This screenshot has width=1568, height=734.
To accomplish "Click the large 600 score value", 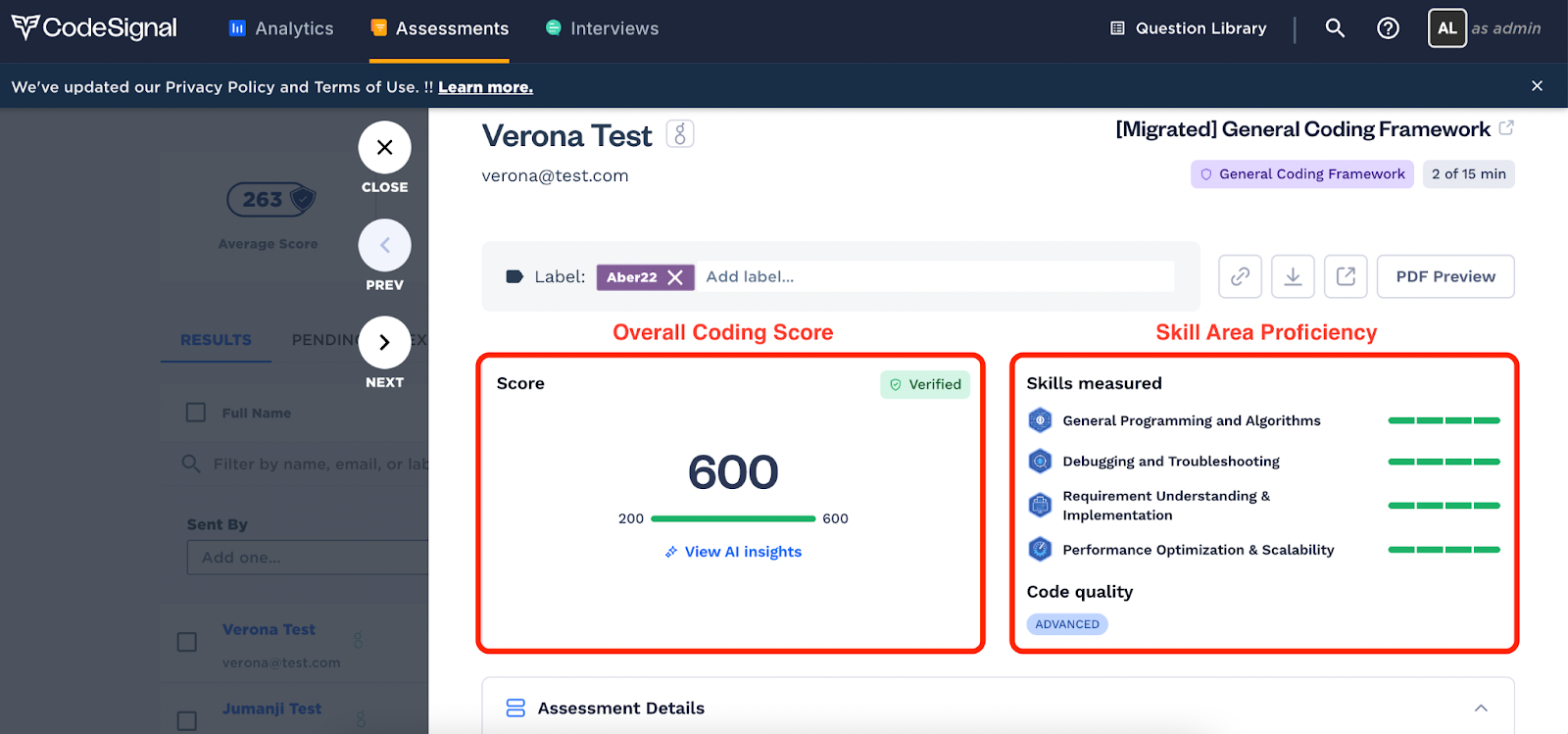I will (x=733, y=472).
